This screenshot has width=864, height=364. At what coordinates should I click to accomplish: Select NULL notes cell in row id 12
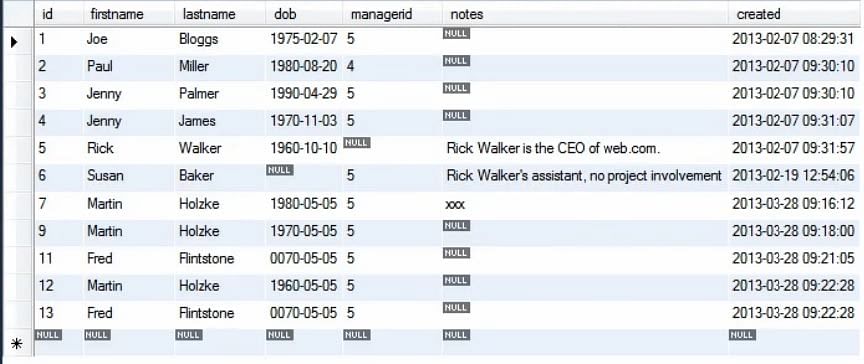[x=585, y=287]
